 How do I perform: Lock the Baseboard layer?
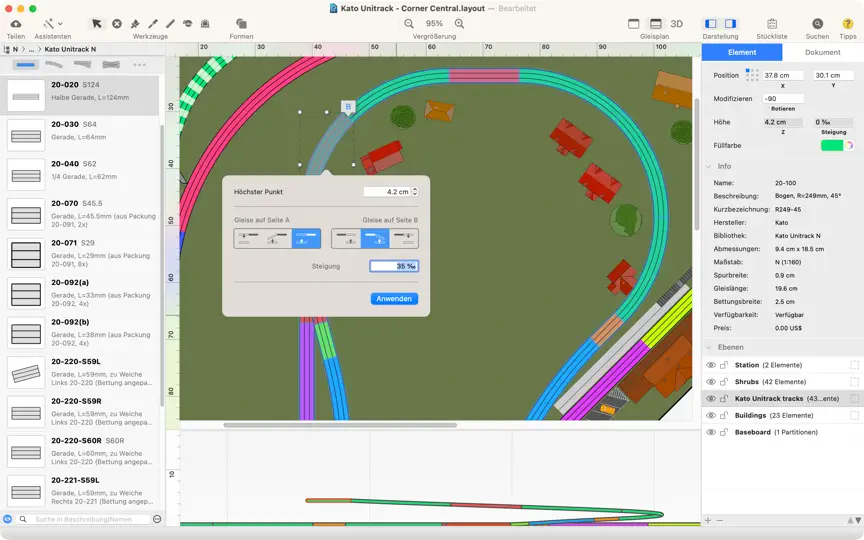tap(724, 432)
